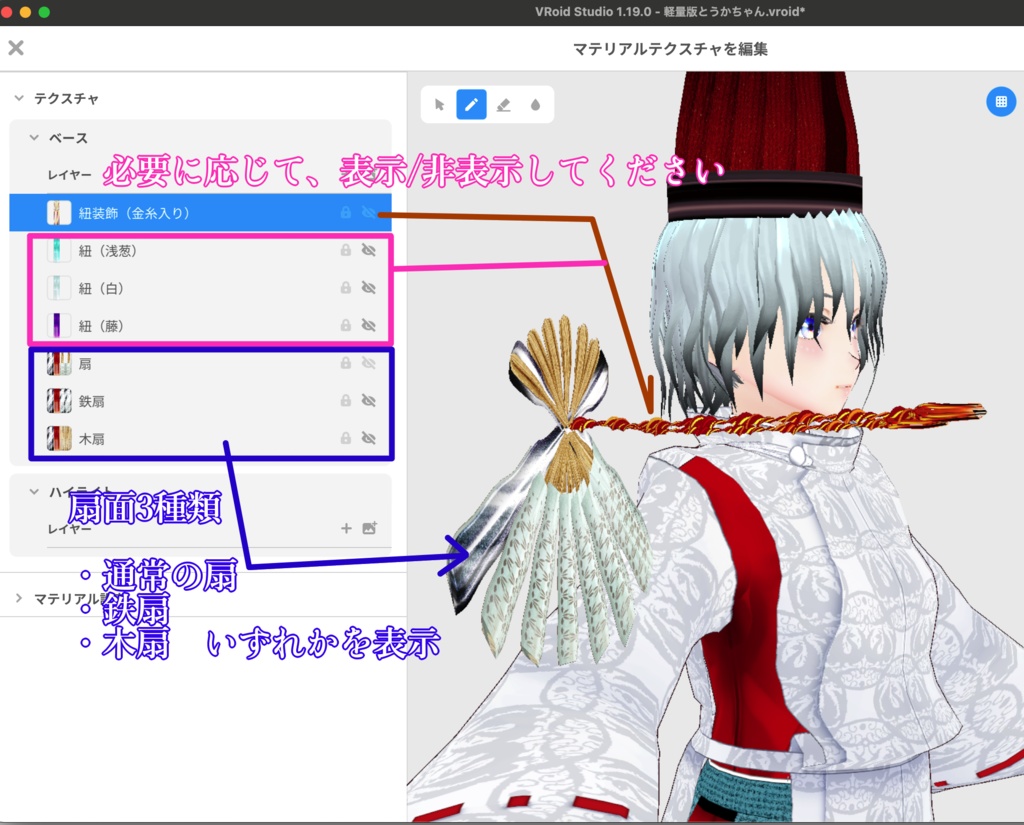
Task: Toggle visibility of the 木扇 layer
Action: pos(369,438)
